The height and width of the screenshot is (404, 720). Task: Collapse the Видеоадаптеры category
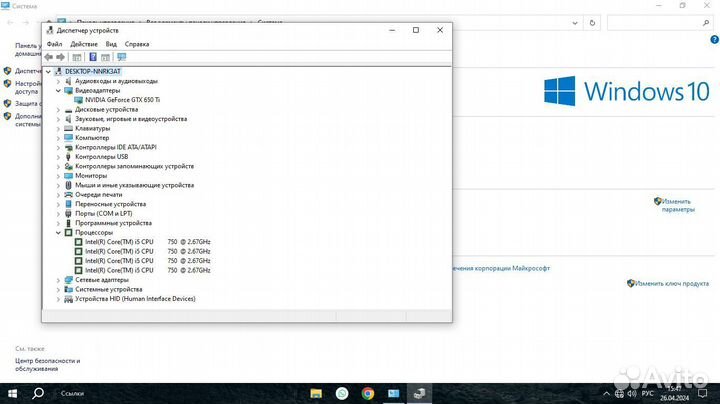(x=58, y=90)
